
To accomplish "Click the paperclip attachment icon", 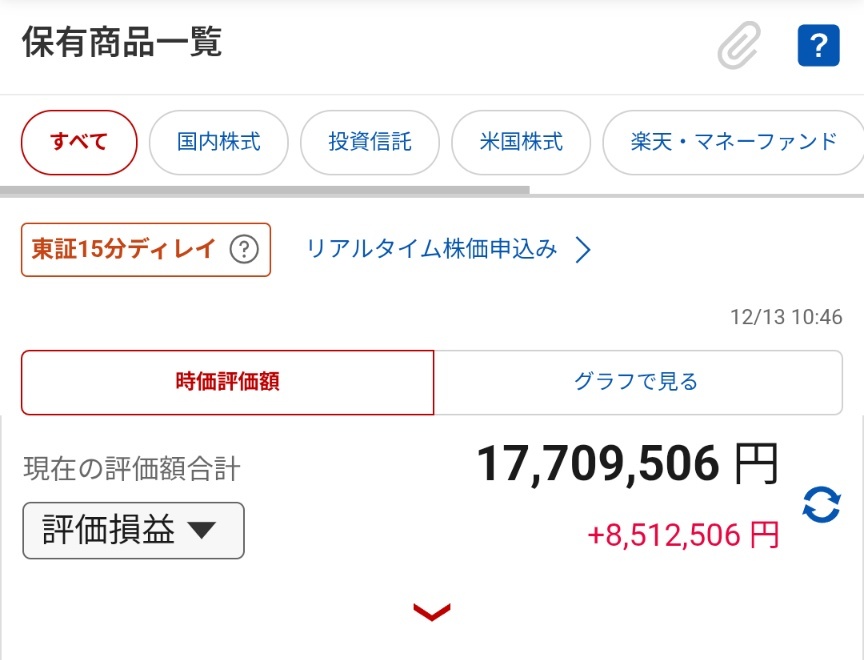I will click(739, 46).
